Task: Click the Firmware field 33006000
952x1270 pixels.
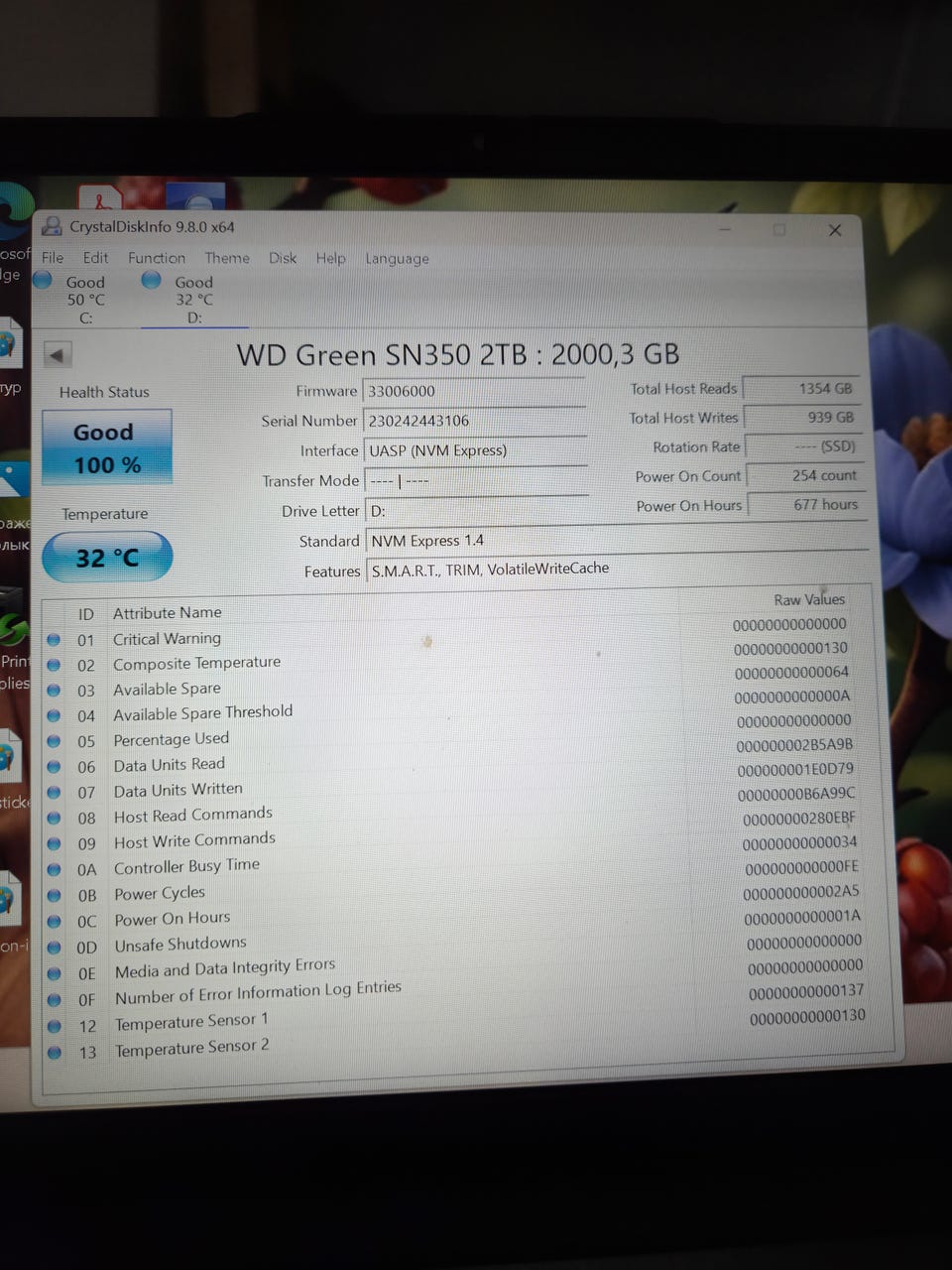Action: click(474, 390)
